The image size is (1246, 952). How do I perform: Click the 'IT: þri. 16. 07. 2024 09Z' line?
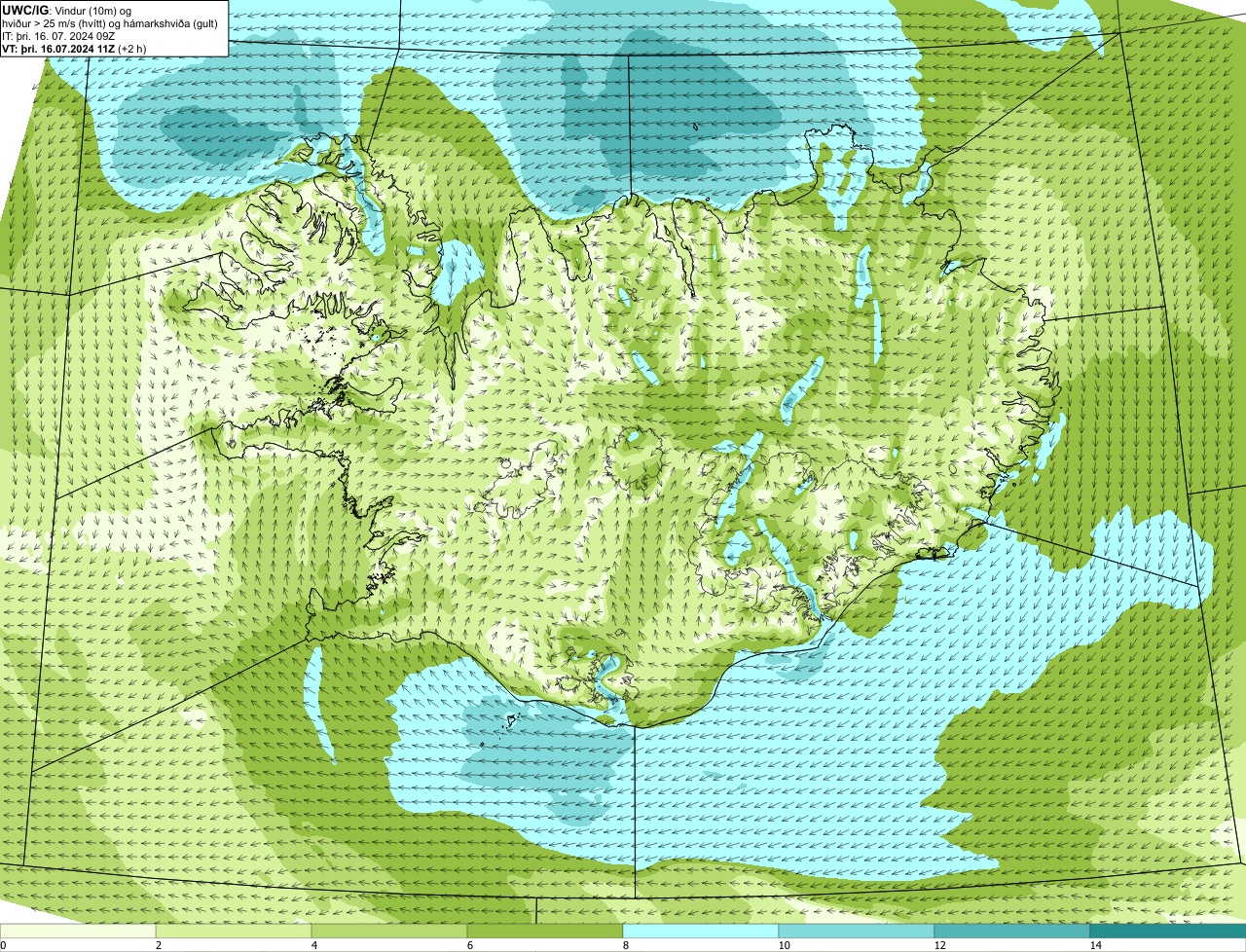[x=59, y=35]
